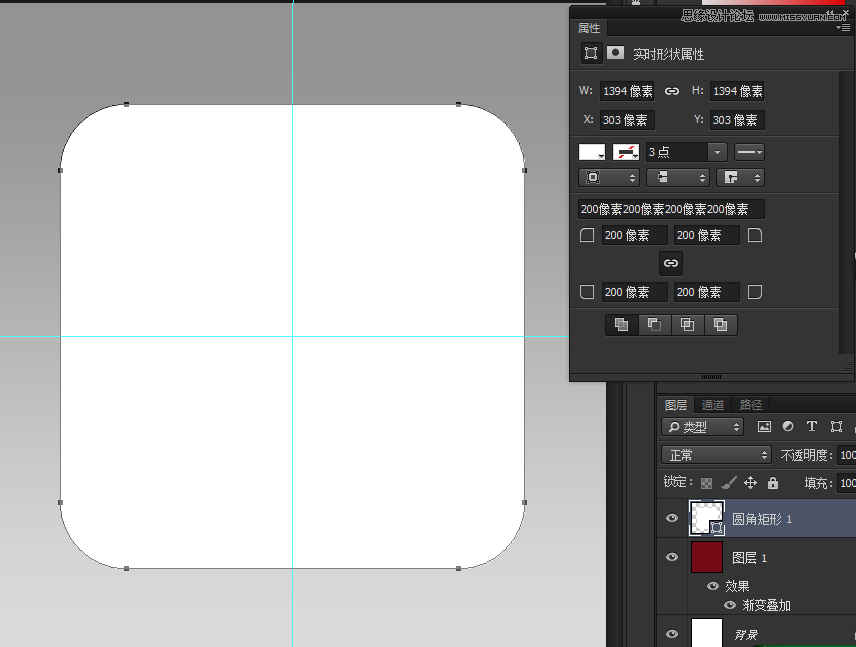Click the mask icon in Properties panel
The height and width of the screenshot is (647, 856).
click(615, 52)
